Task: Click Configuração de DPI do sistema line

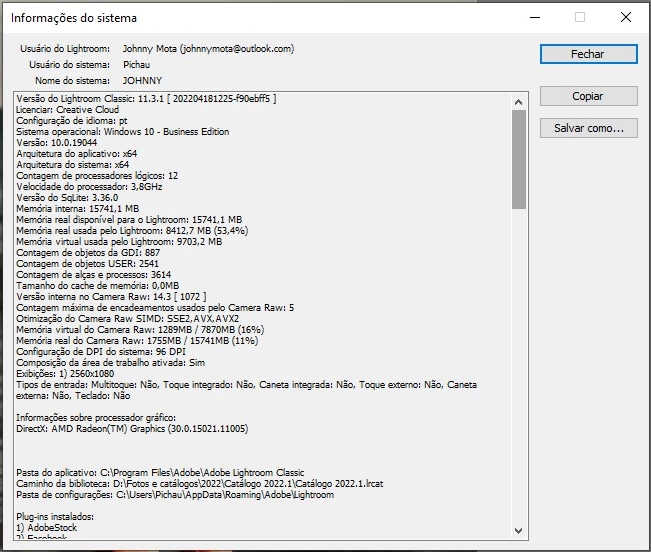Action: point(101,352)
